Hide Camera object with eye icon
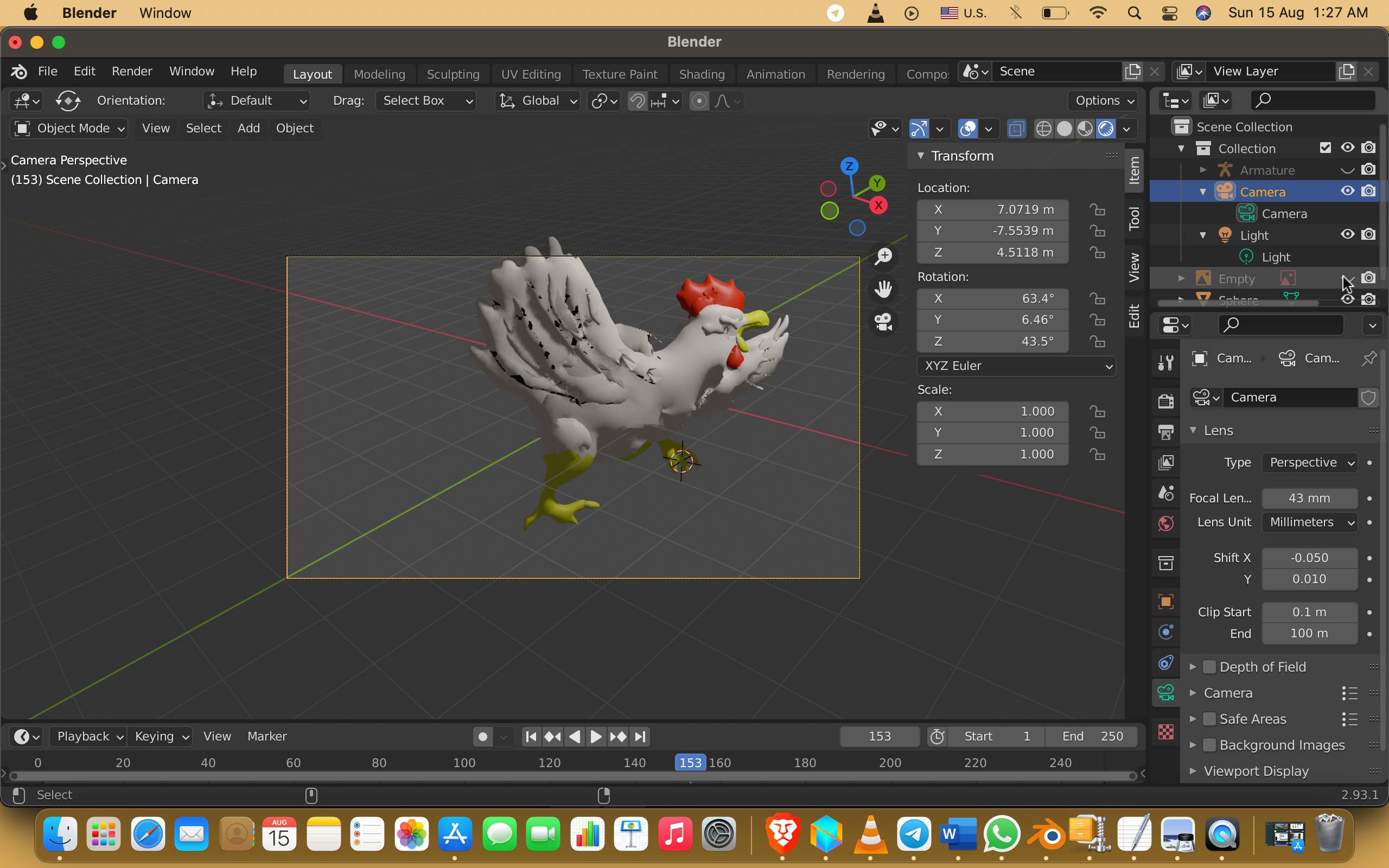 tap(1347, 191)
